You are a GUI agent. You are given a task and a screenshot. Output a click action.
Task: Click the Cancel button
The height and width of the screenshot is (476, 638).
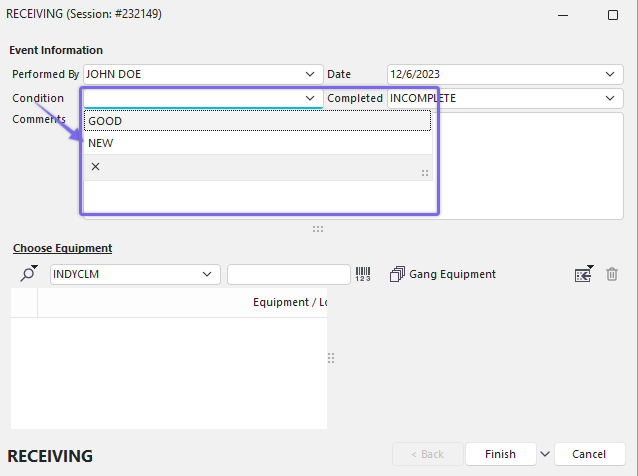point(590,454)
